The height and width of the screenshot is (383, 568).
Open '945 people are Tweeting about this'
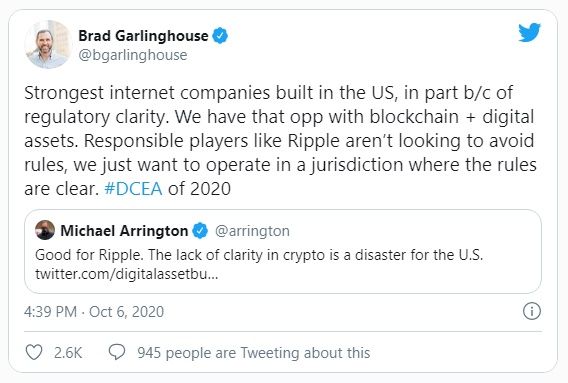254,353
